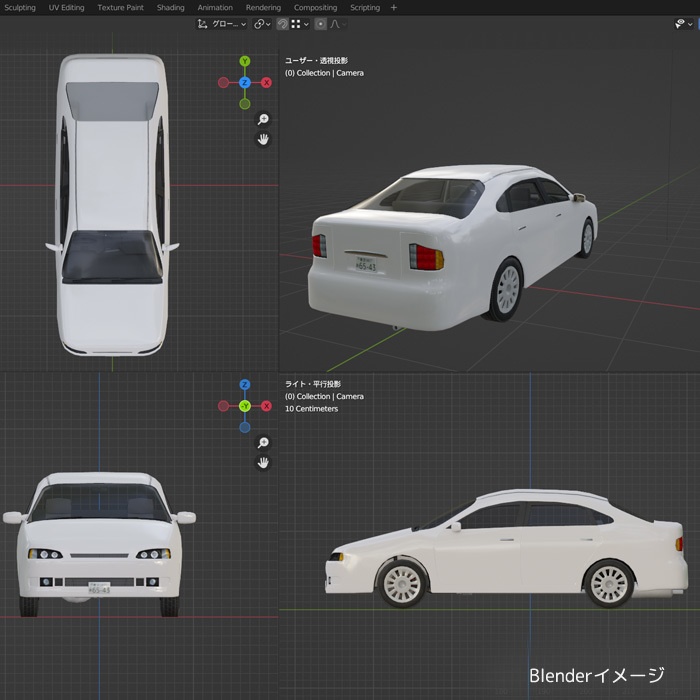
Task: Click green Y axis on top viewport gizmo
Action: [245, 61]
